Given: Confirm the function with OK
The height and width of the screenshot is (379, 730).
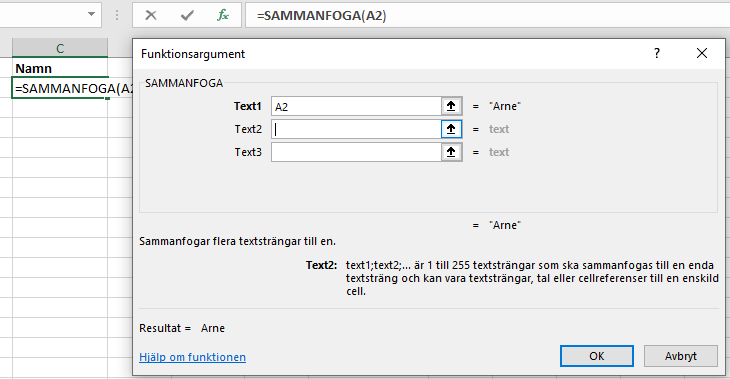Looking at the screenshot, I should coord(596,356).
